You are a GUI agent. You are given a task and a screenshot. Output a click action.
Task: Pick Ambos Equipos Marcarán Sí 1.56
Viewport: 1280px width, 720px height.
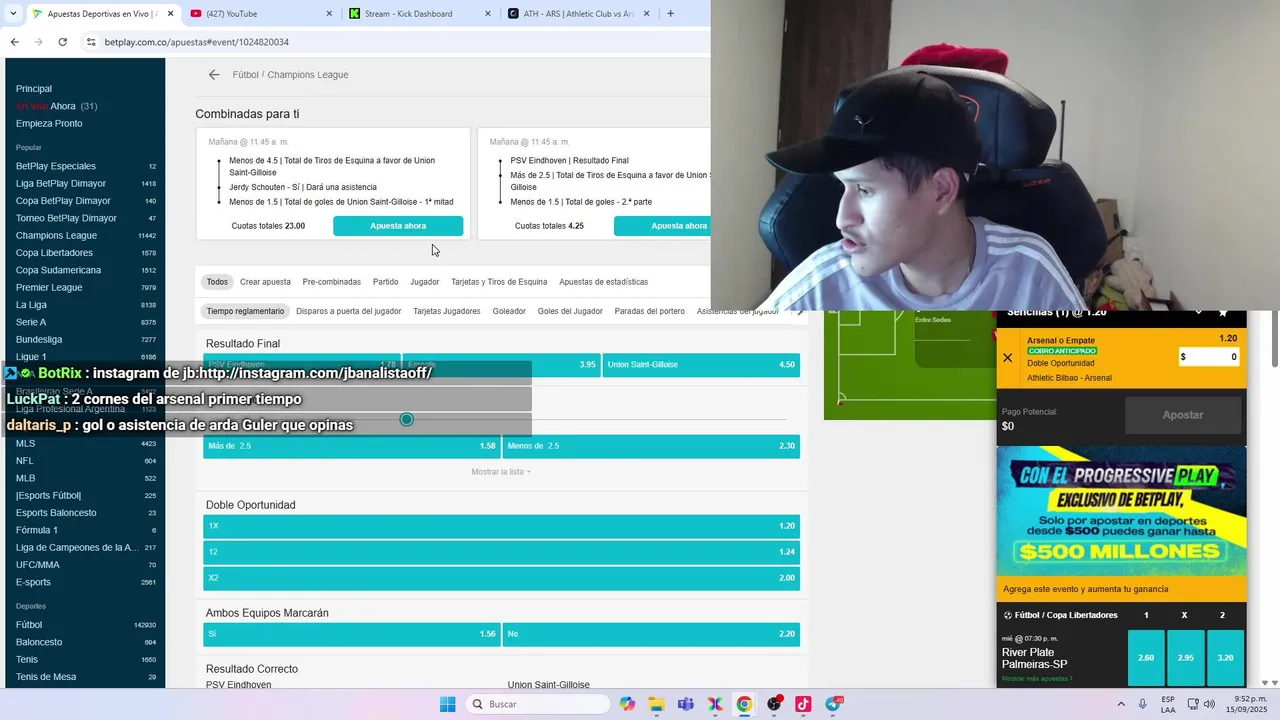pos(351,634)
